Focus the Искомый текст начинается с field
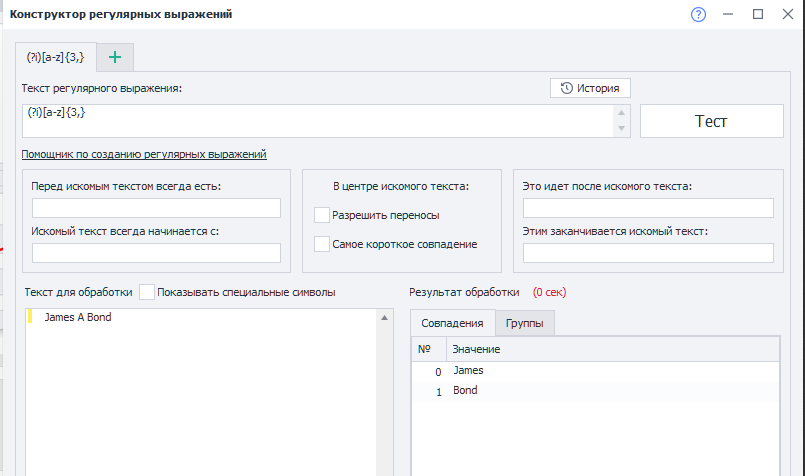This screenshot has width=805, height=476. coord(157,253)
